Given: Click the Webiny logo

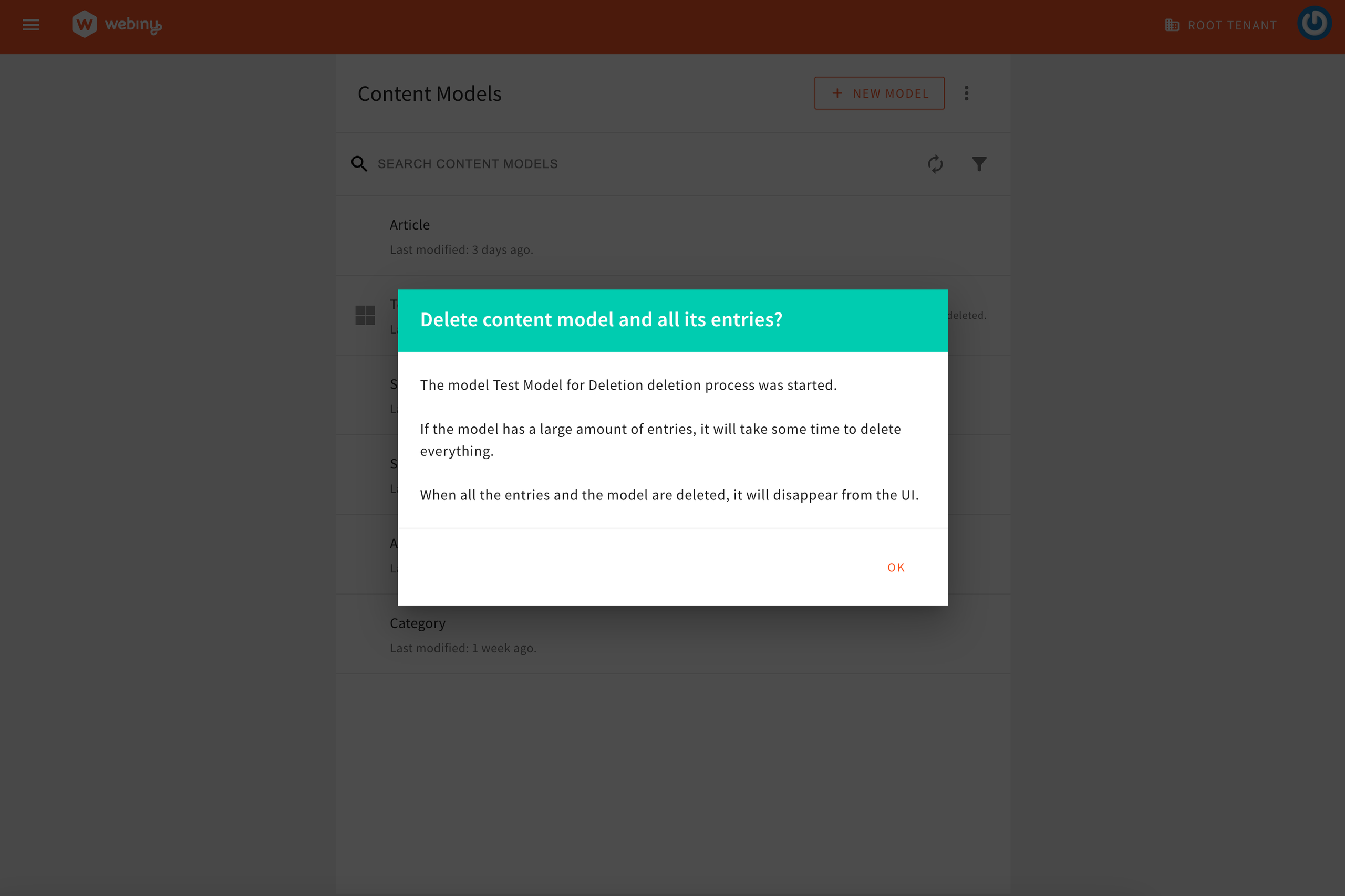Looking at the screenshot, I should [117, 25].
